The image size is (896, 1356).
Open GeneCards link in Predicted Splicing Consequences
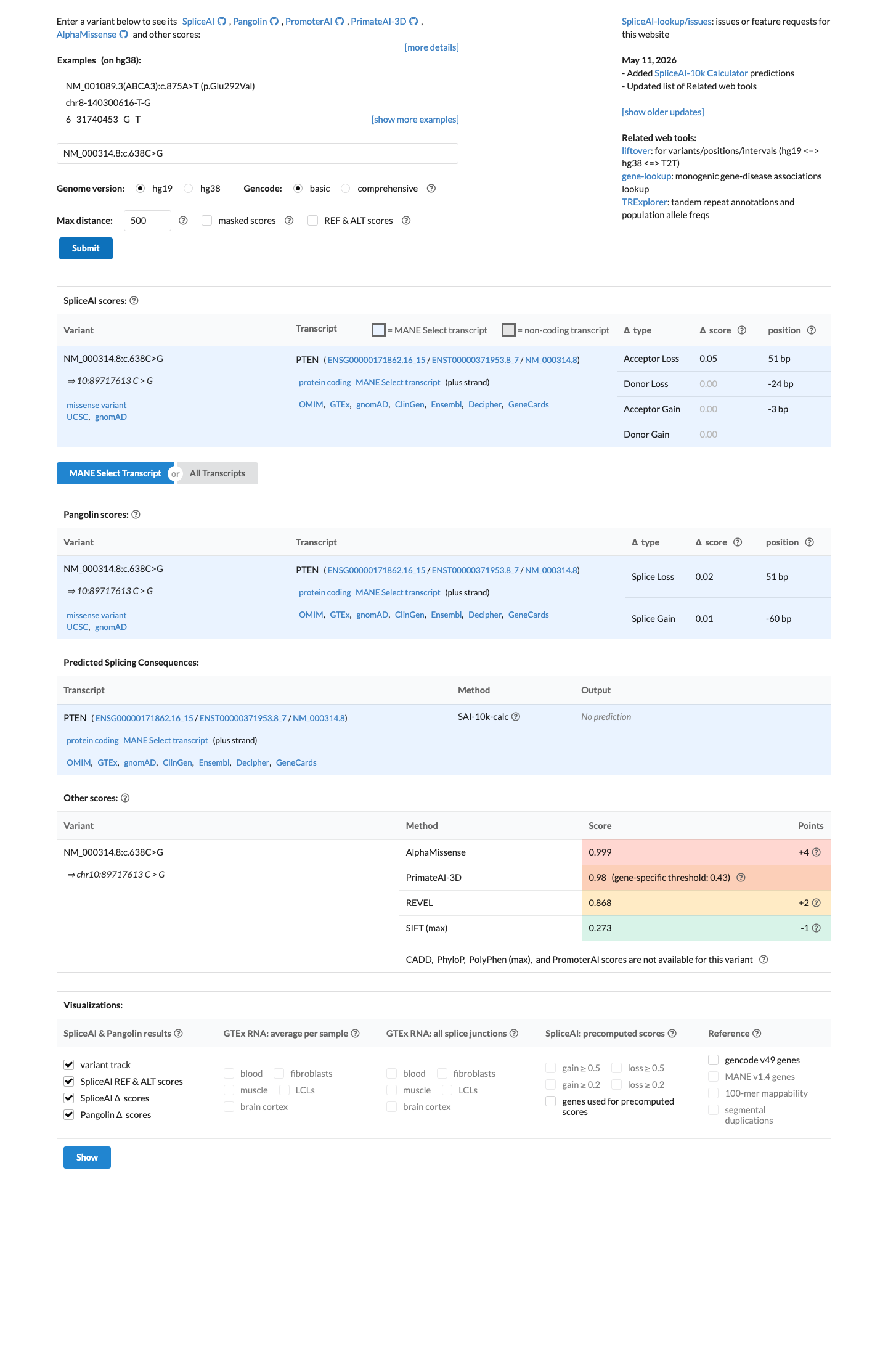296,762
